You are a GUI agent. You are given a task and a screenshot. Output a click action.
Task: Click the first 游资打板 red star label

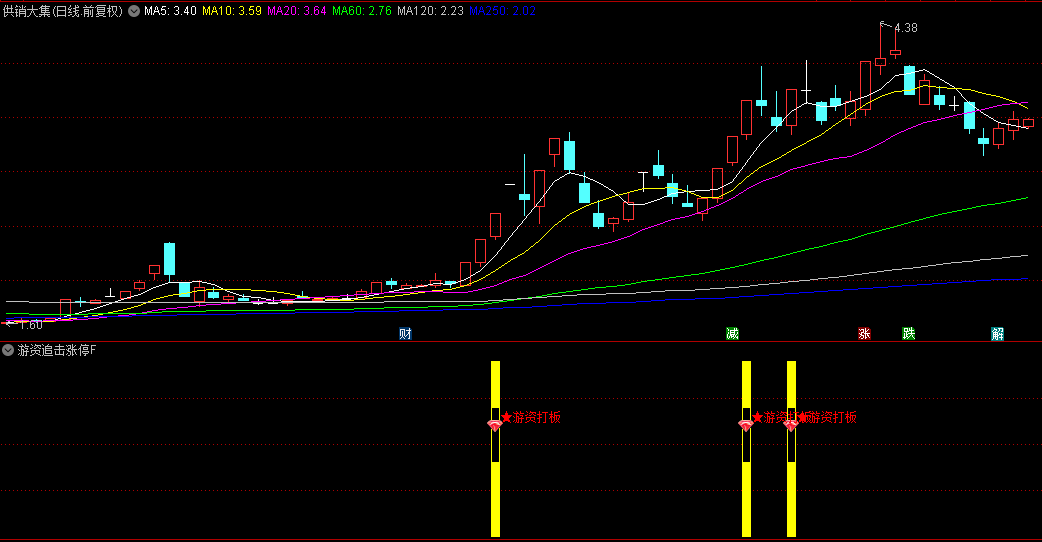point(531,417)
